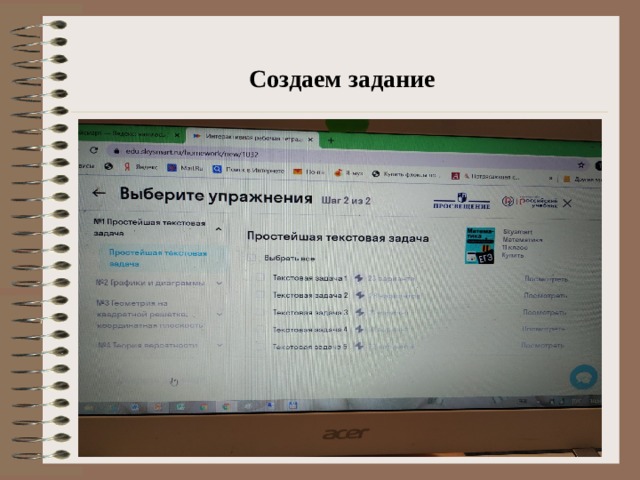Bookmark this page with the star icon
Image resolution: width=640 pixels, height=480 pixels.
tap(581, 165)
